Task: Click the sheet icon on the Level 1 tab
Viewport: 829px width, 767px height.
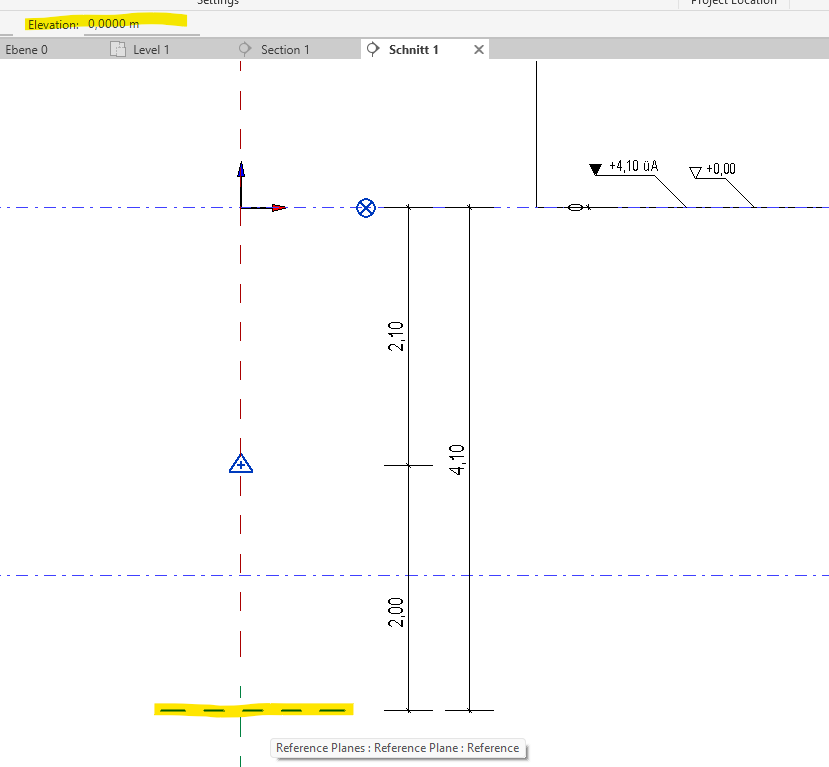Action: pos(117,48)
